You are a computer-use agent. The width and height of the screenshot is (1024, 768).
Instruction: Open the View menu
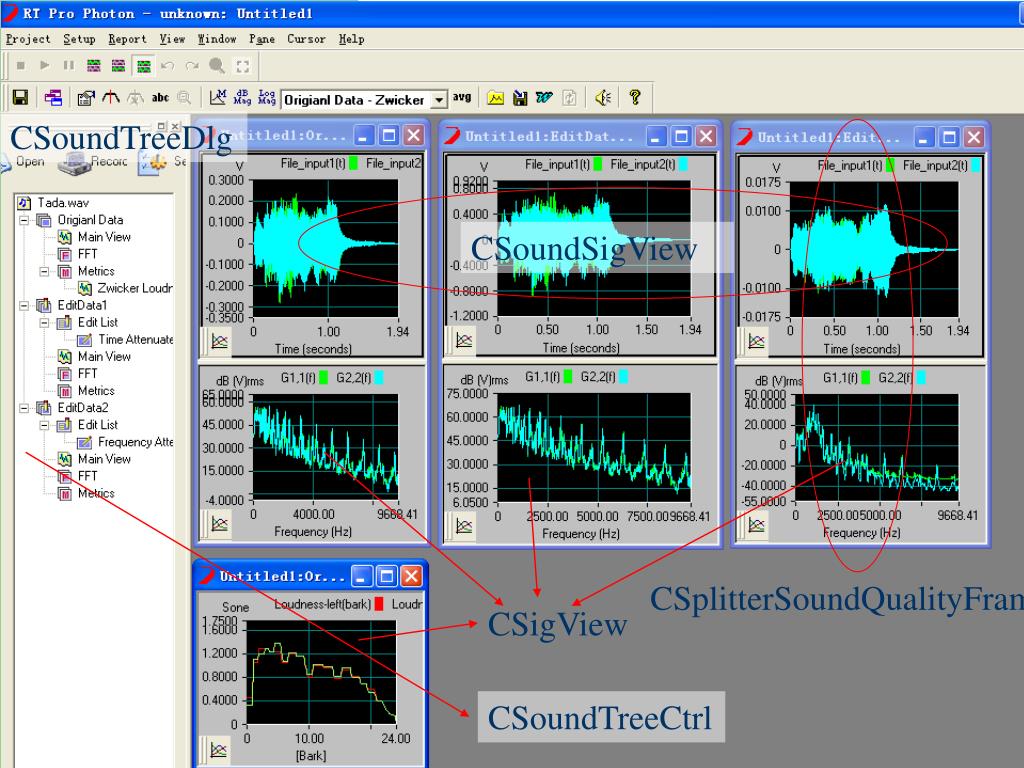pyautogui.click(x=172, y=39)
